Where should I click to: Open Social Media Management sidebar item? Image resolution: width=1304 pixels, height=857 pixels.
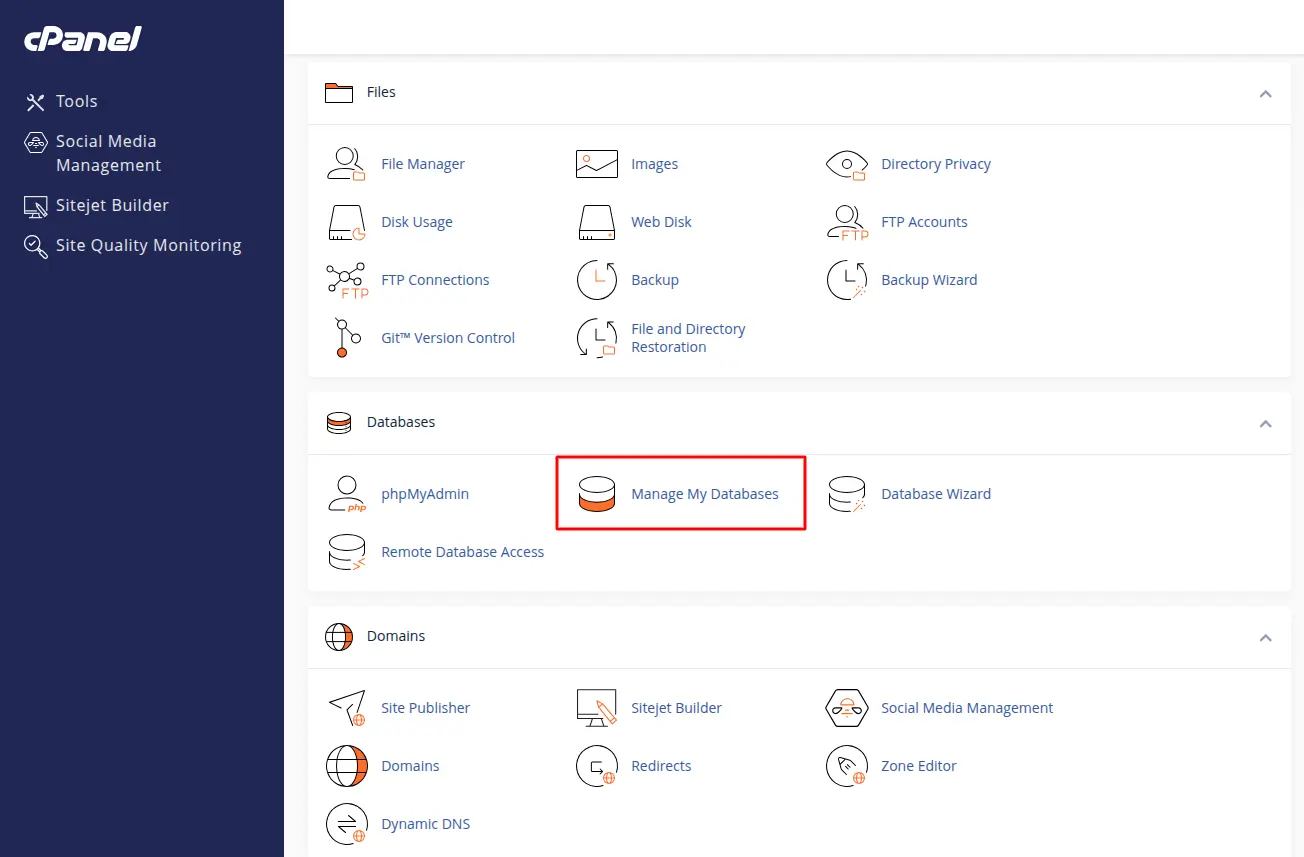tap(107, 153)
